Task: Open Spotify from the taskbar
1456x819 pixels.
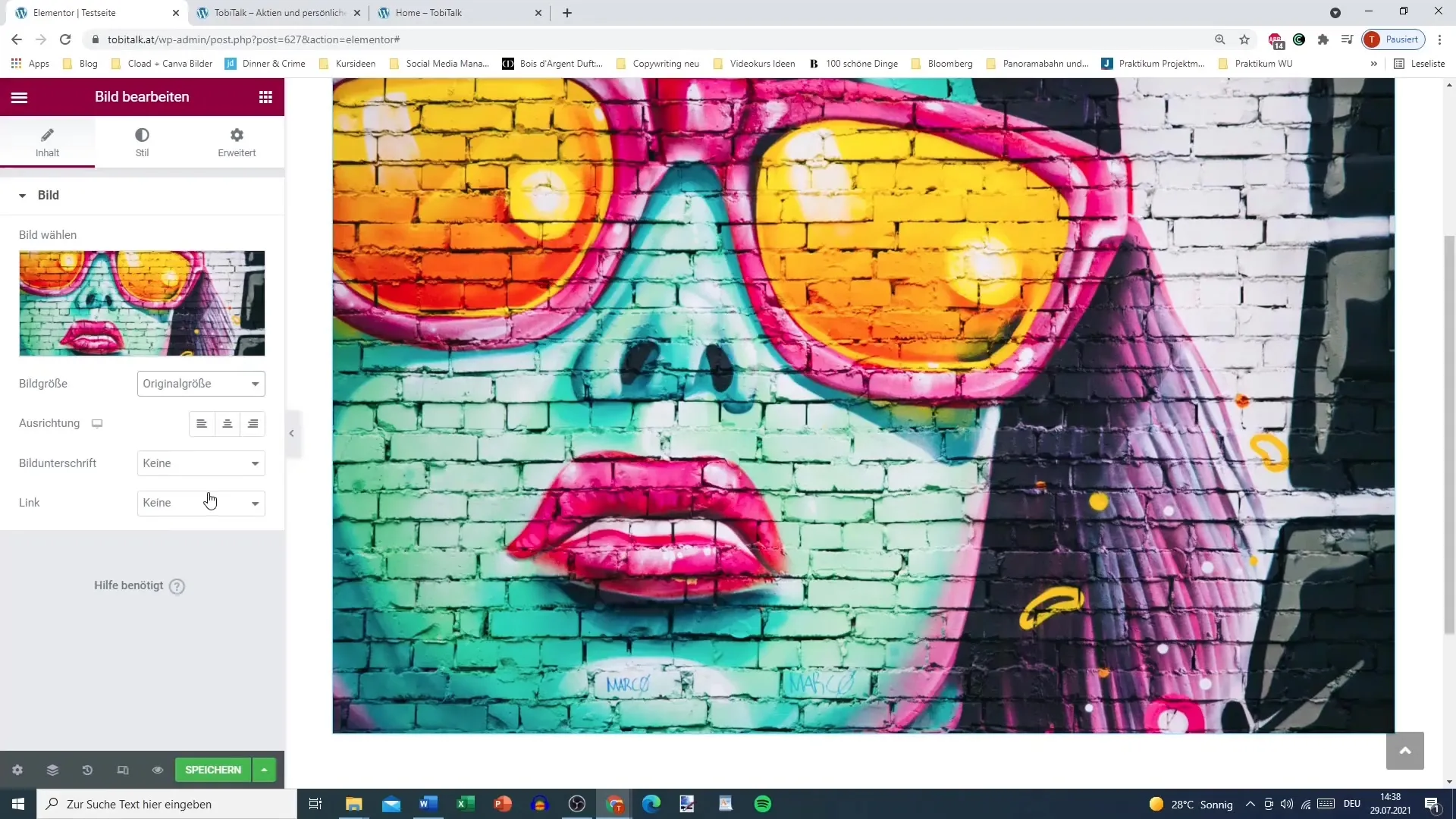Action: coord(763,804)
